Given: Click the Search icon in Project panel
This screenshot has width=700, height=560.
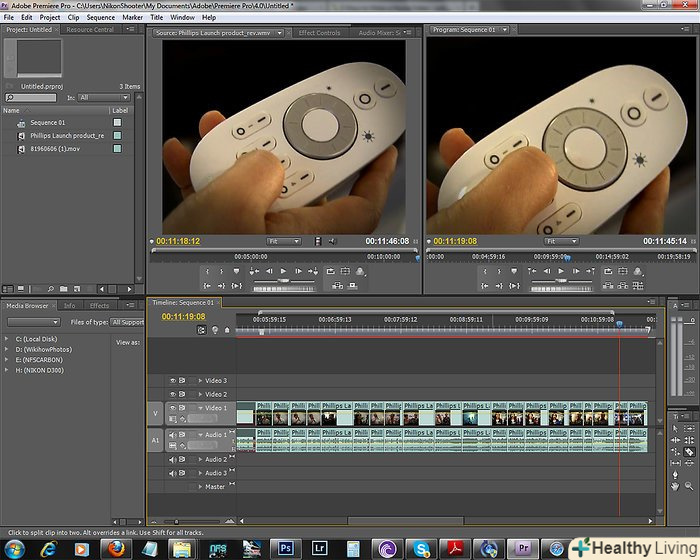Looking at the screenshot, I should tap(11, 97).
